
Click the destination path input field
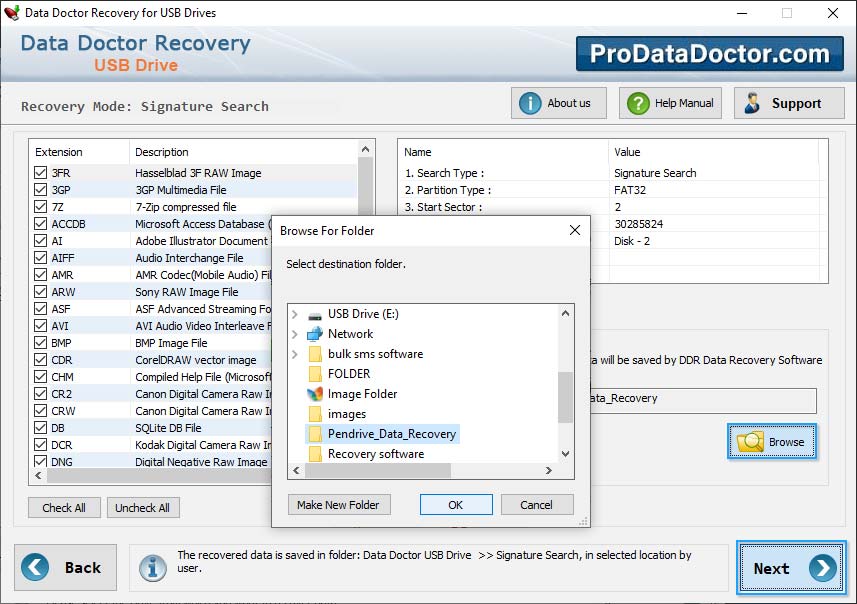click(x=702, y=401)
